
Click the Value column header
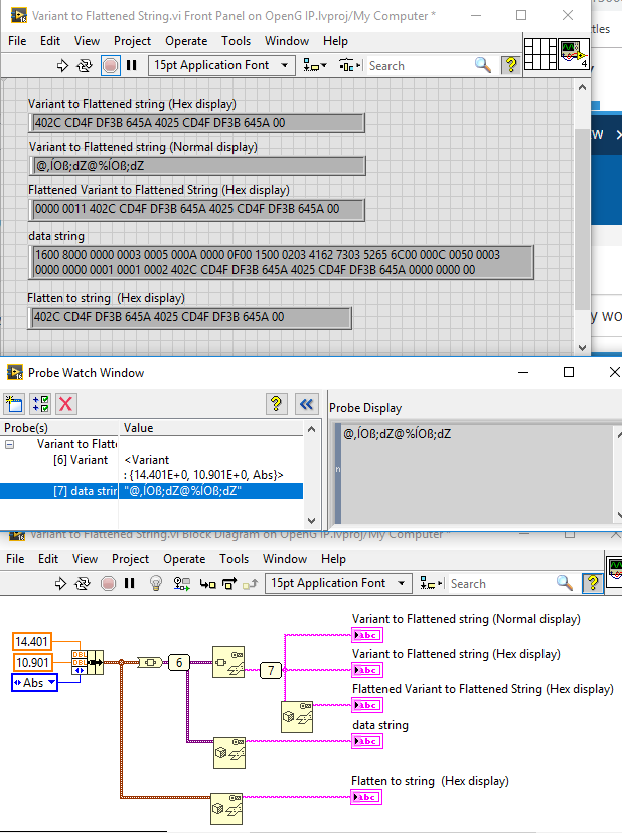point(211,428)
